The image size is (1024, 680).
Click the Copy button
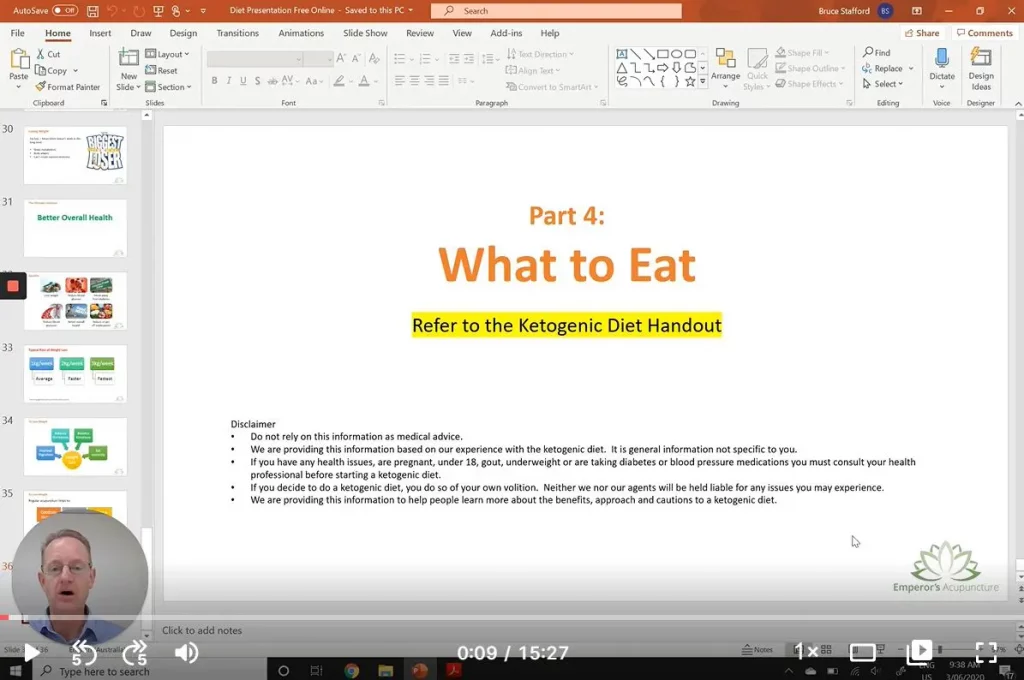tap(52, 71)
